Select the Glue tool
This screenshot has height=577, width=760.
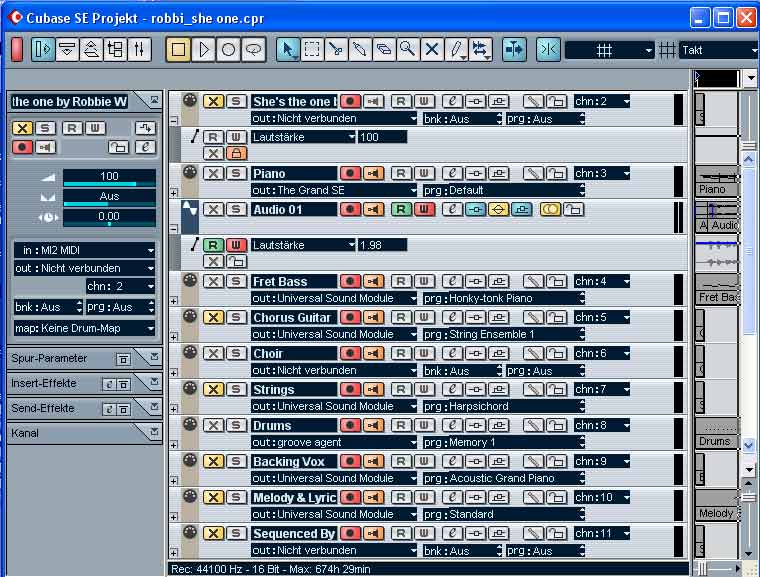(x=360, y=49)
